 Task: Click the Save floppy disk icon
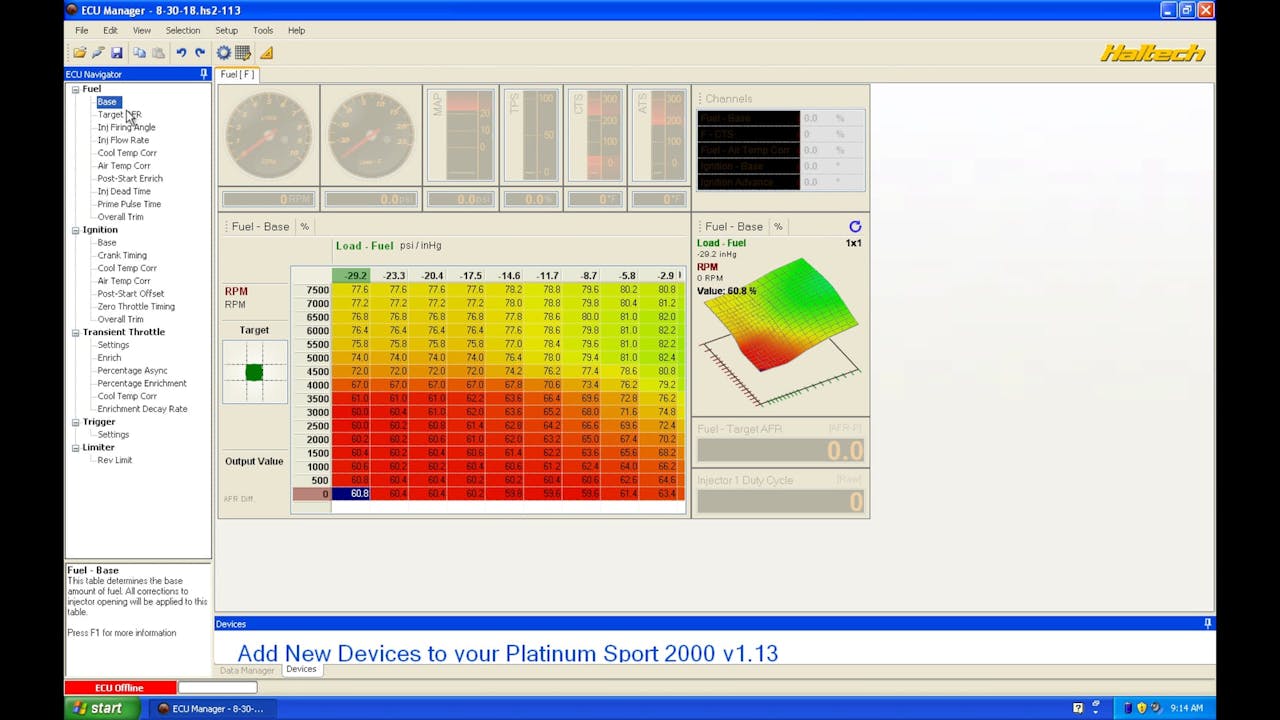tap(116, 53)
